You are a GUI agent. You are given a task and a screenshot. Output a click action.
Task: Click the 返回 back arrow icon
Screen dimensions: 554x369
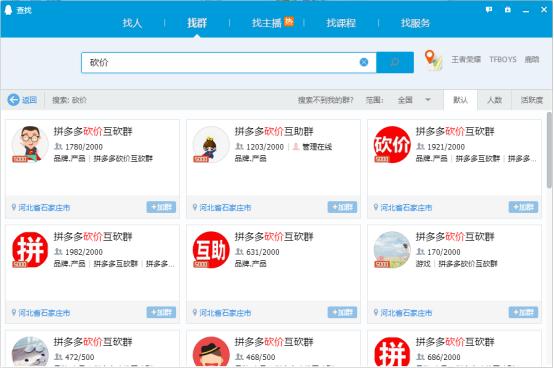[x=13, y=100]
